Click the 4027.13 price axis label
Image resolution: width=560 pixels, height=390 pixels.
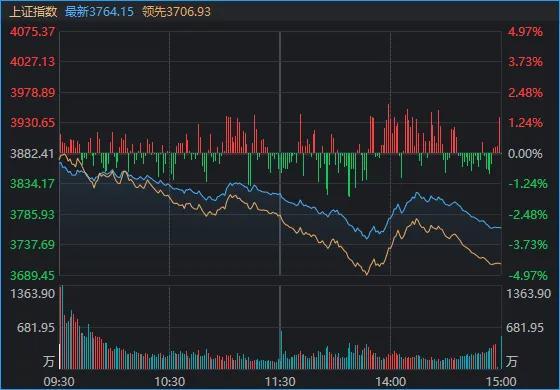[x=32, y=62]
